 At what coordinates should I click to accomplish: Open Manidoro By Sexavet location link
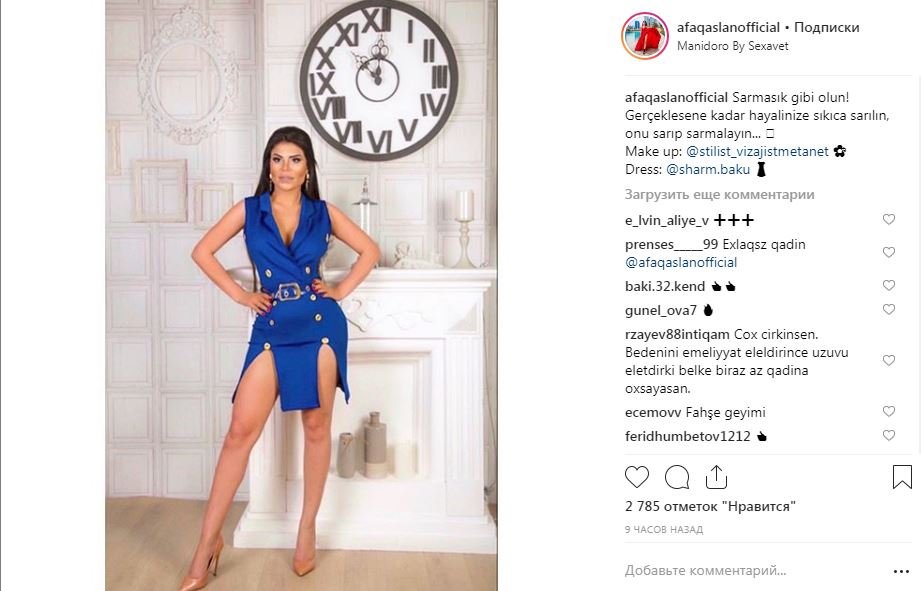click(732, 46)
